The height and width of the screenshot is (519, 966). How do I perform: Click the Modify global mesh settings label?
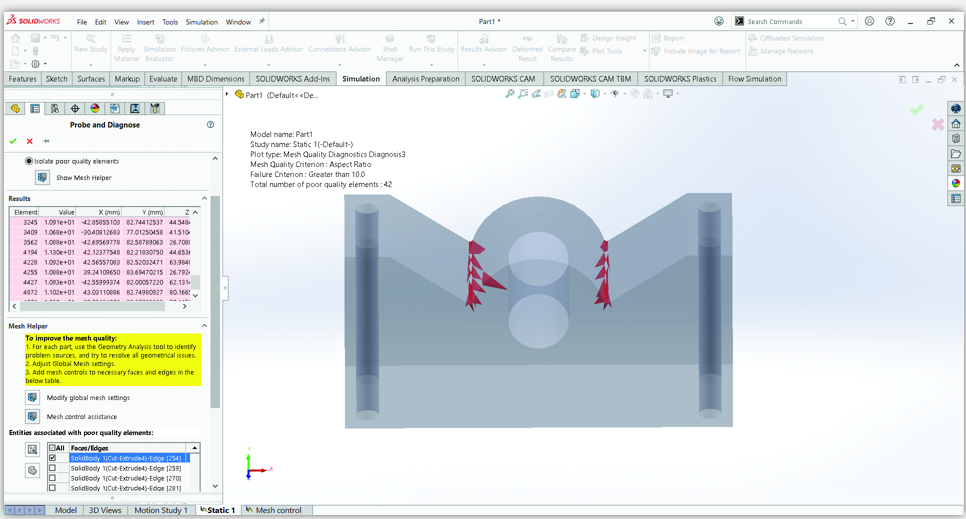tap(88, 398)
